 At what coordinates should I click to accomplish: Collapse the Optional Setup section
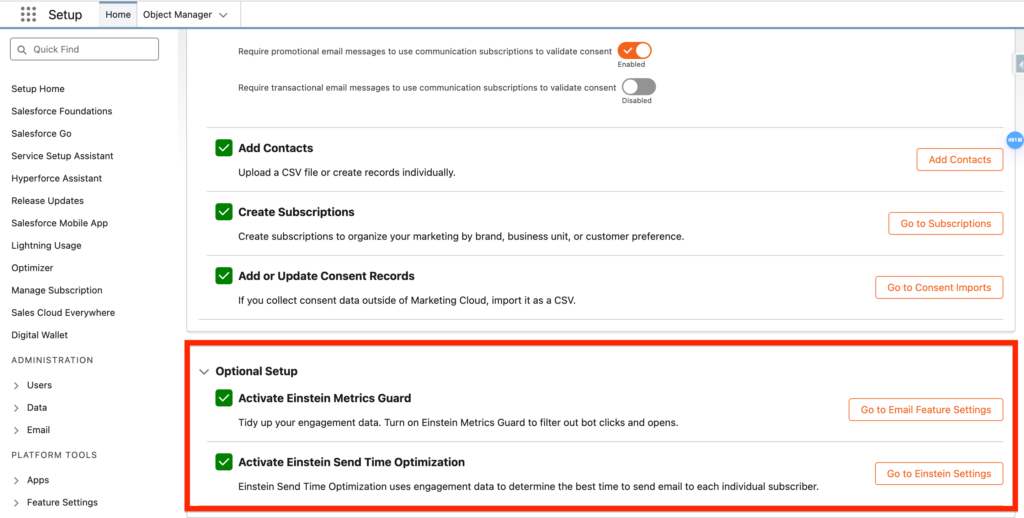tap(204, 371)
